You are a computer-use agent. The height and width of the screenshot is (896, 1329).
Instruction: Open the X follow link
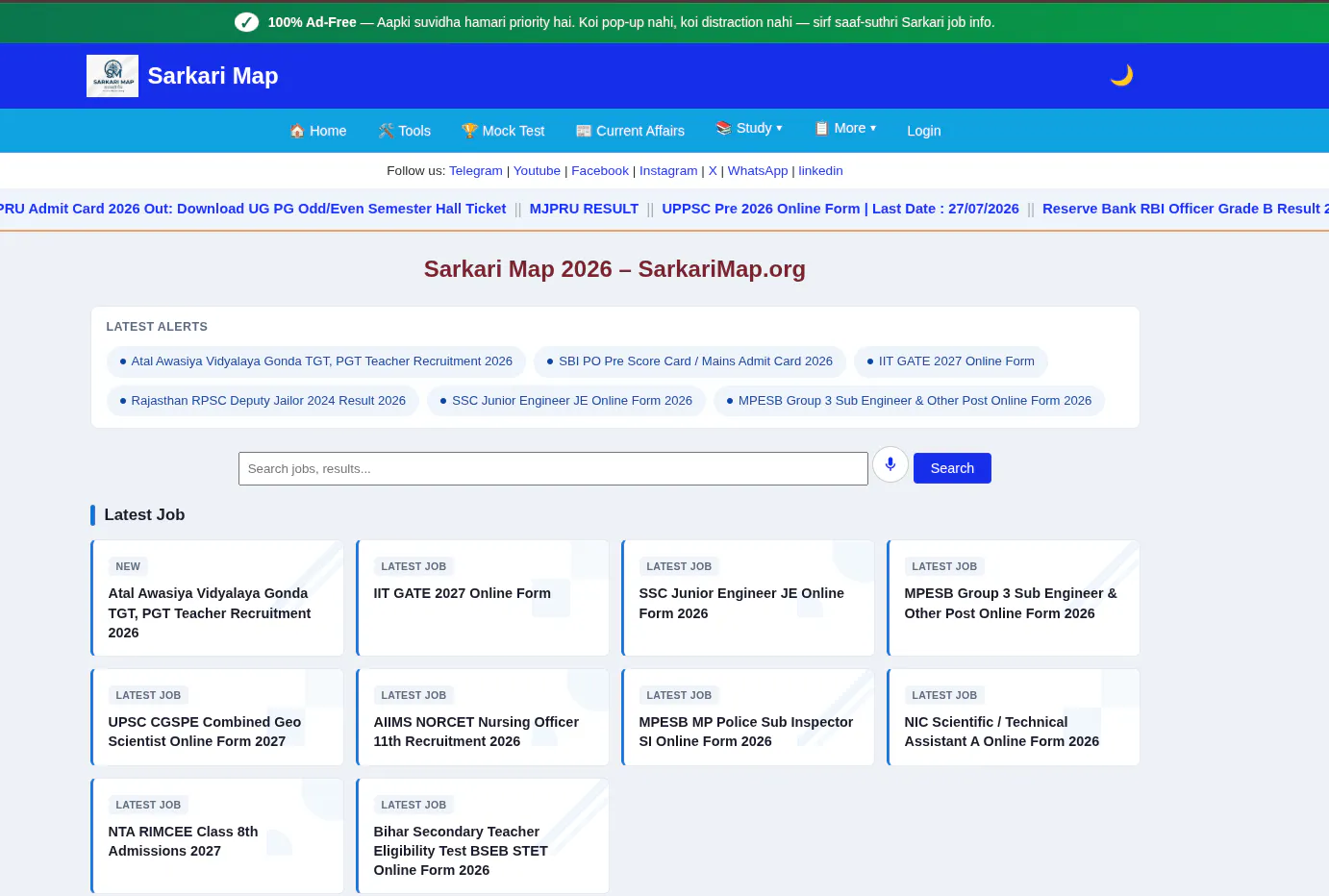713,171
